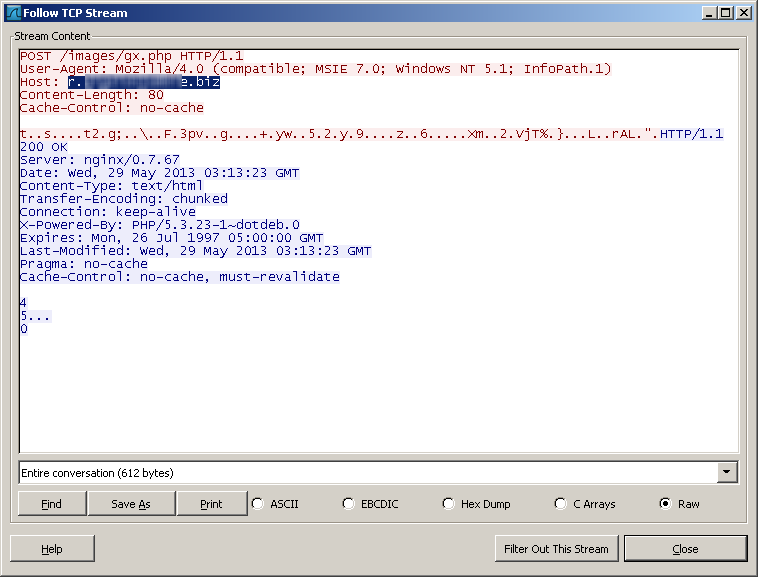758x577 pixels.
Task: Click the Content-Type: text/html line
Action: (x=111, y=186)
